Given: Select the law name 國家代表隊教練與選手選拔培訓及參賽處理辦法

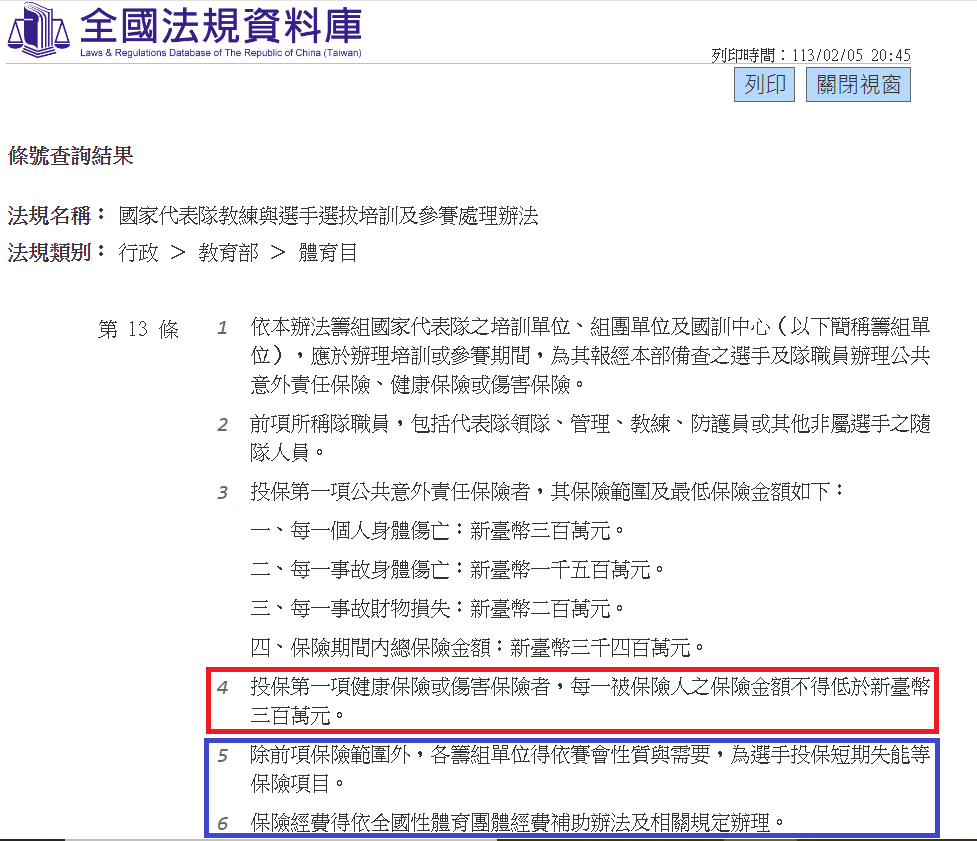Looking at the screenshot, I should pos(328,216).
